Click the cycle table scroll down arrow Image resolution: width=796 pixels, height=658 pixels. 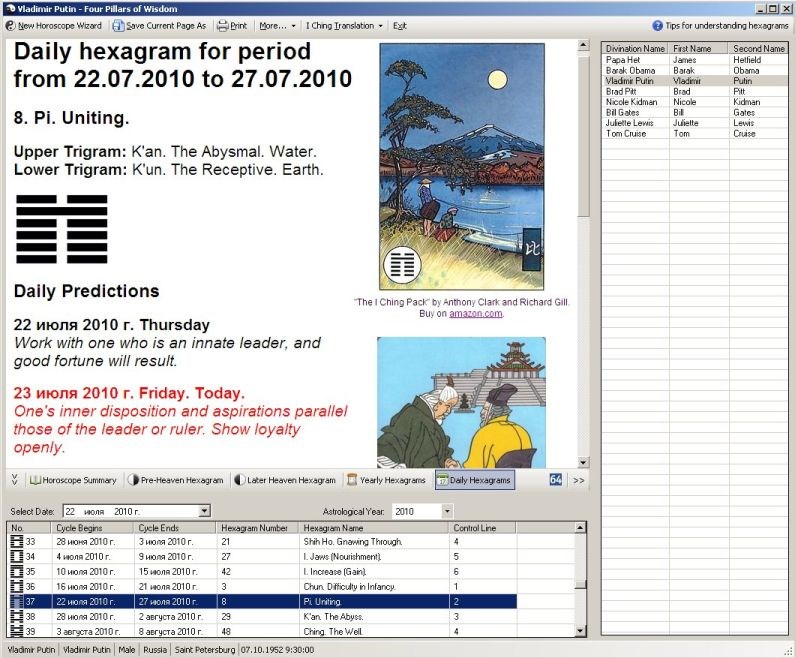[x=580, y=631]
